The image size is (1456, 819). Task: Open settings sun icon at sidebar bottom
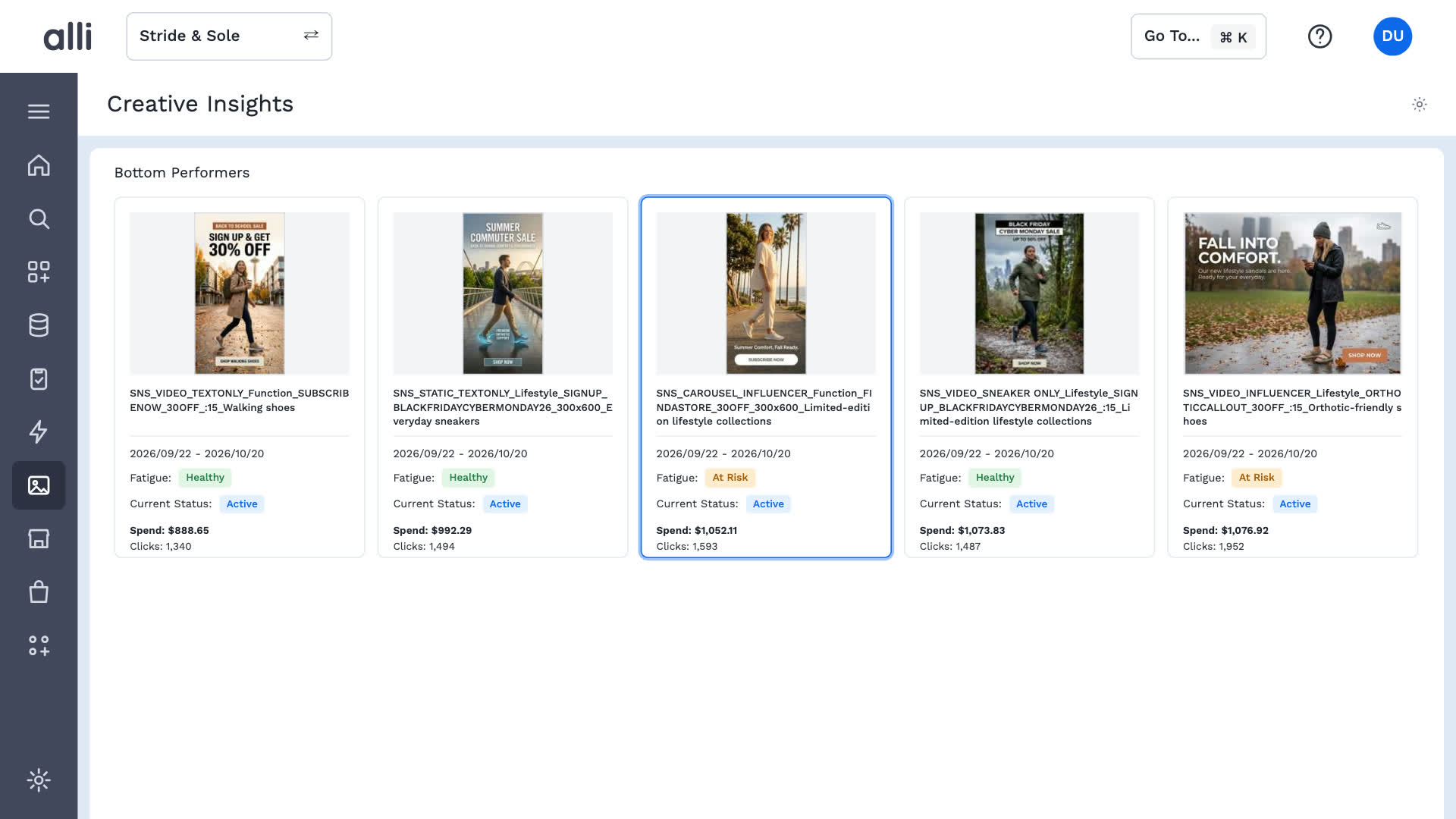(39, 780)
